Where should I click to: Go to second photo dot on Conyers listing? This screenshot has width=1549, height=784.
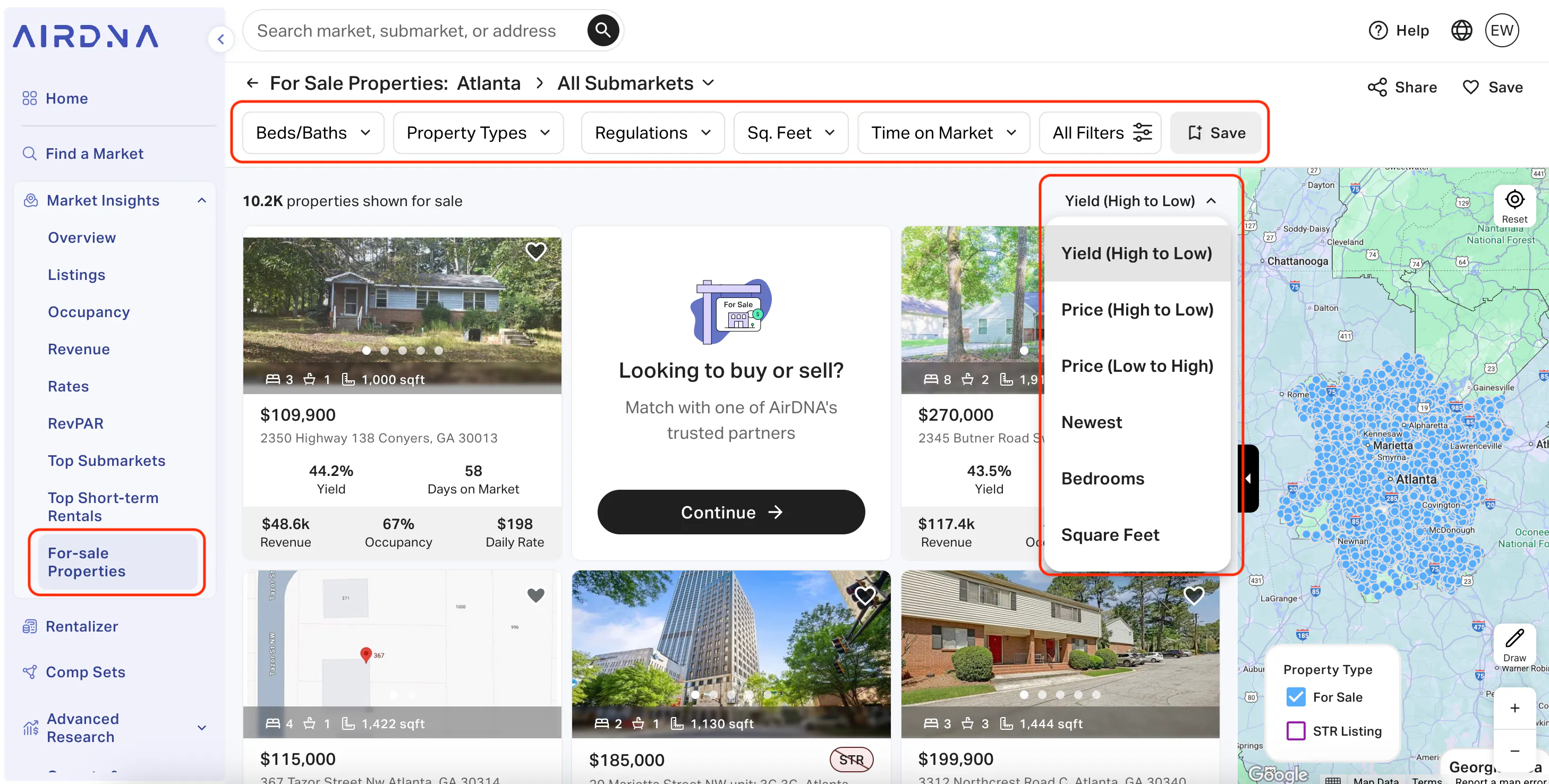(x=384, y=350)
